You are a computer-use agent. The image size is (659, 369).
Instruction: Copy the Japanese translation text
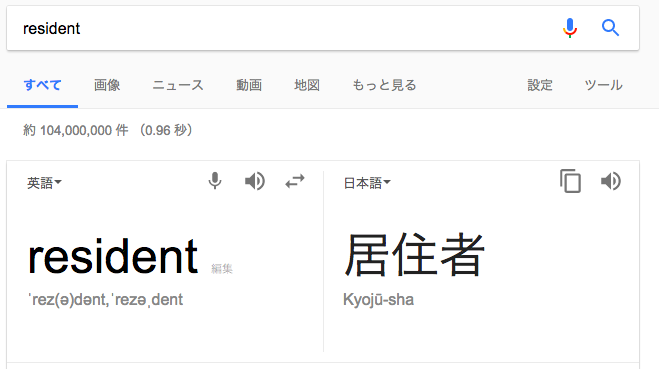click(570, 181)
